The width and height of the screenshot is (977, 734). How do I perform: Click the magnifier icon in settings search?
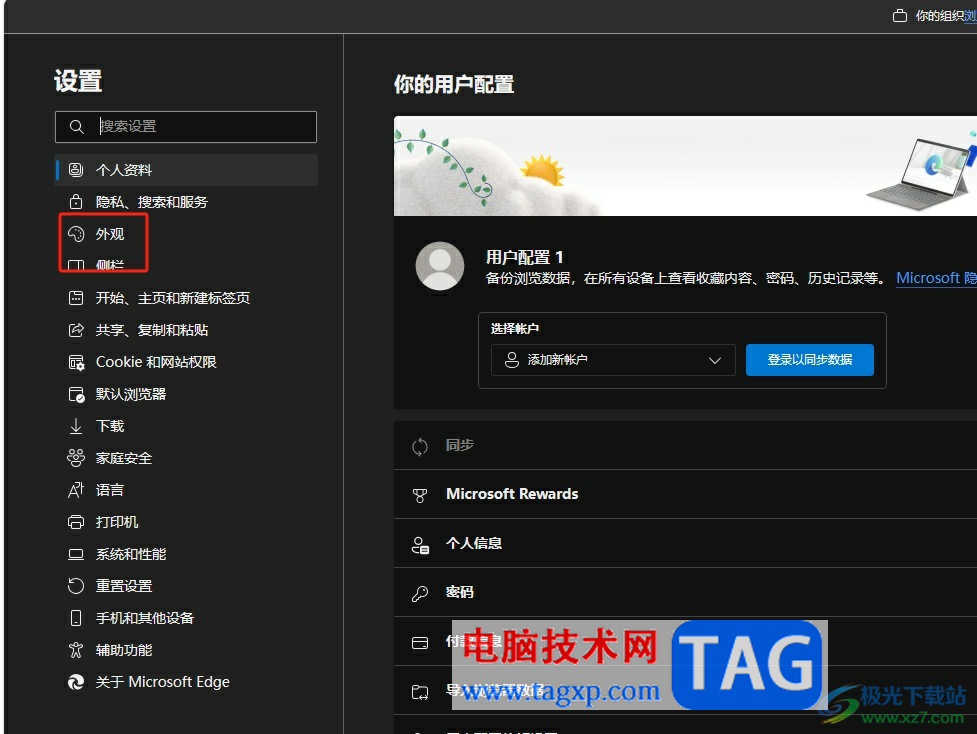click(x=77, y=127)
